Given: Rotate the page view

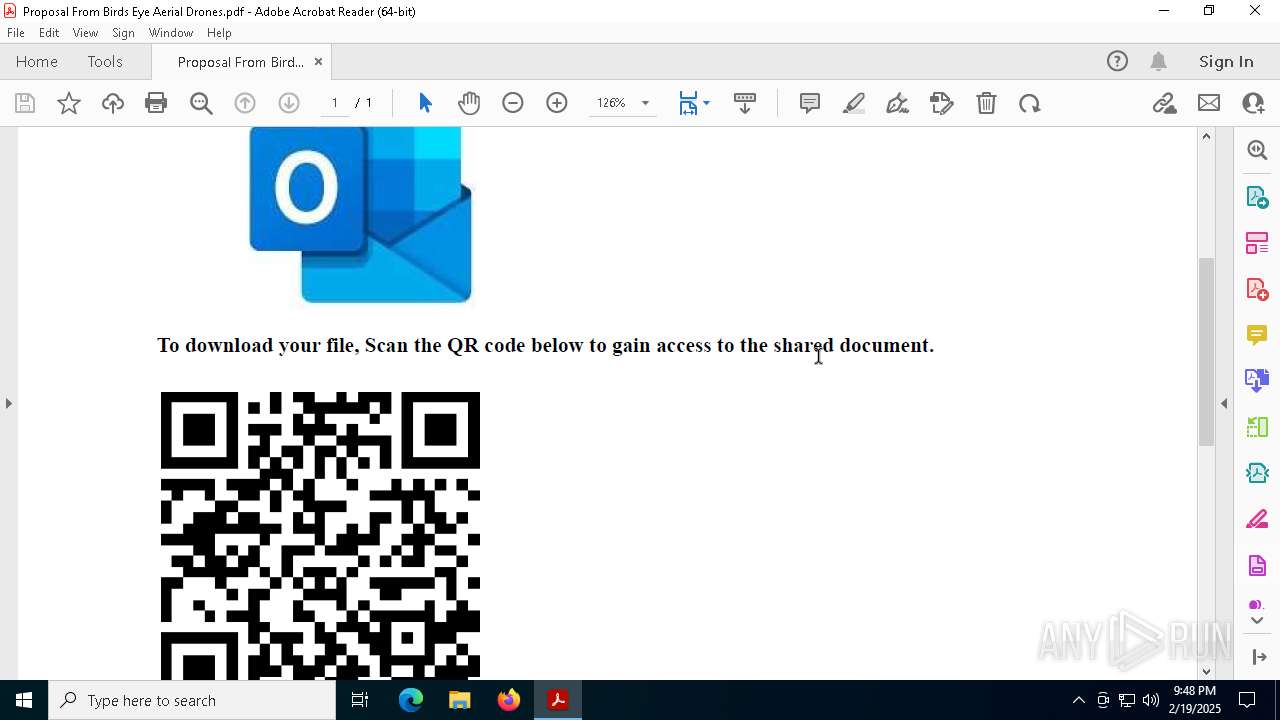Looking at the screenshot, I should click(1030, 103).
